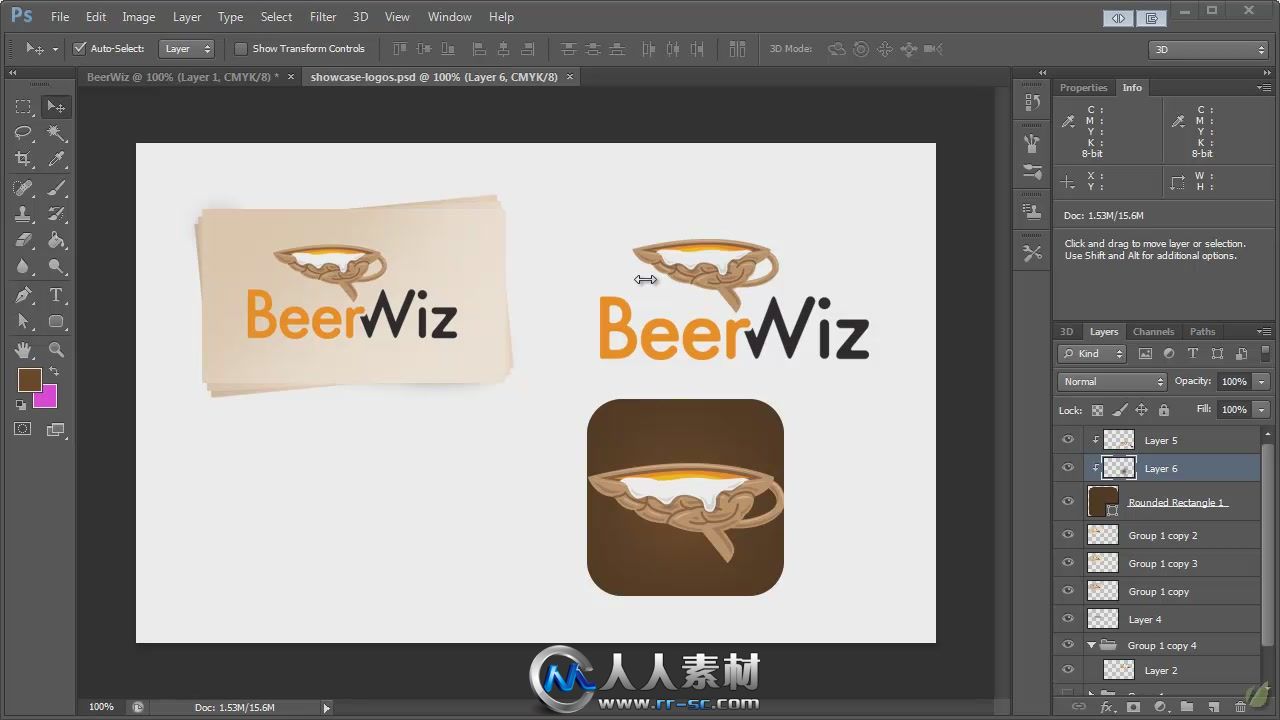Select the Horizontal Type tool
Image resolution: width=1280 pixels, height=720 pixels.
[x=56, y=295]
